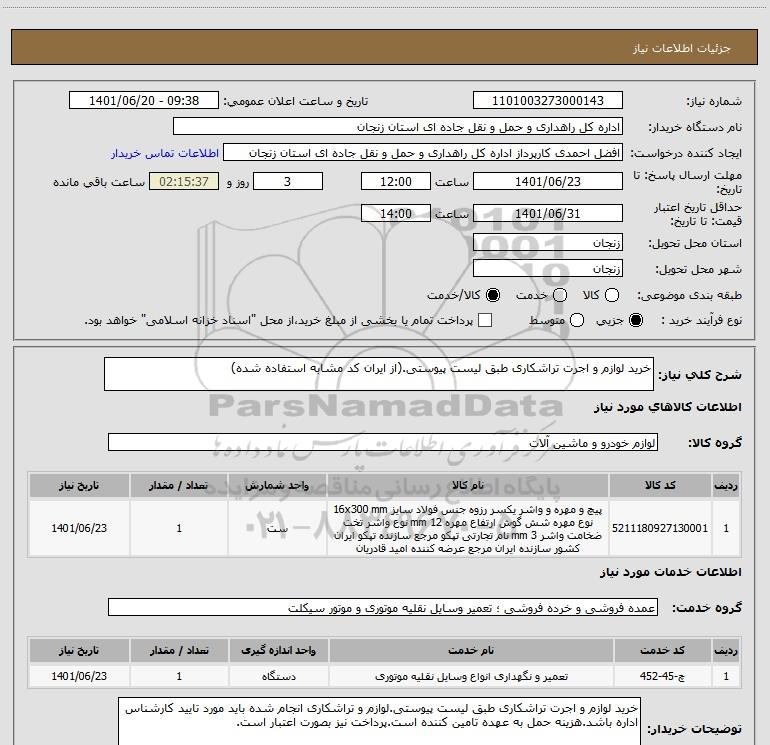The height and width of the screenshot is (745, 770).
Task: Click service name تعمیر و نگهداری انواع وسایل
Action: (x=471, y=676)
